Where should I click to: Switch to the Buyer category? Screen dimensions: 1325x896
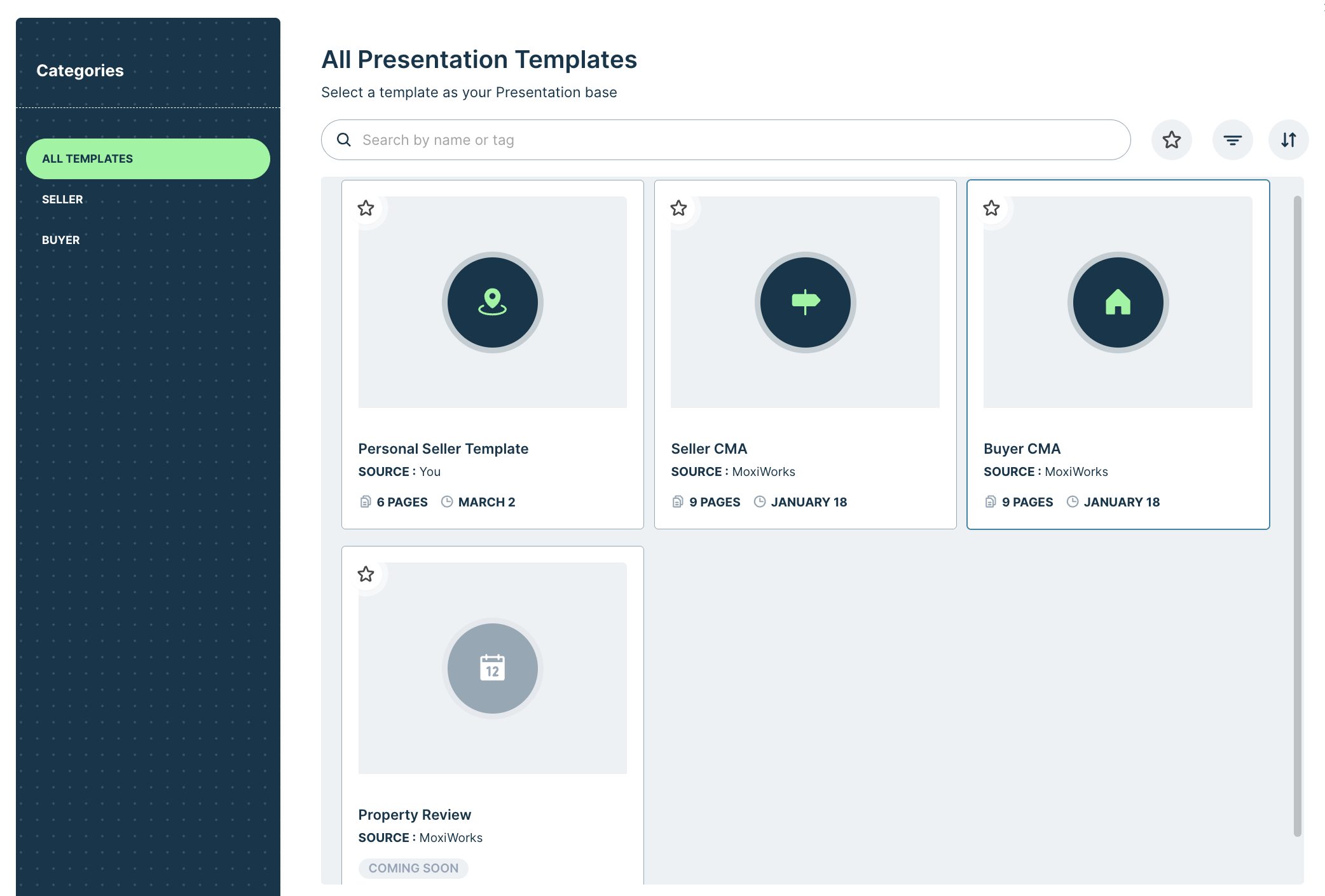[x=61, y=240]
